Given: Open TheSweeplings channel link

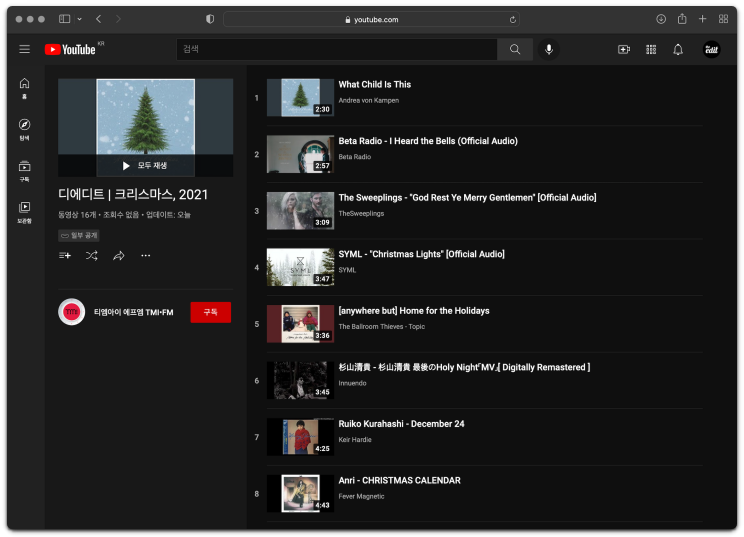Looking at the screenshot, I should coord(361,213).
